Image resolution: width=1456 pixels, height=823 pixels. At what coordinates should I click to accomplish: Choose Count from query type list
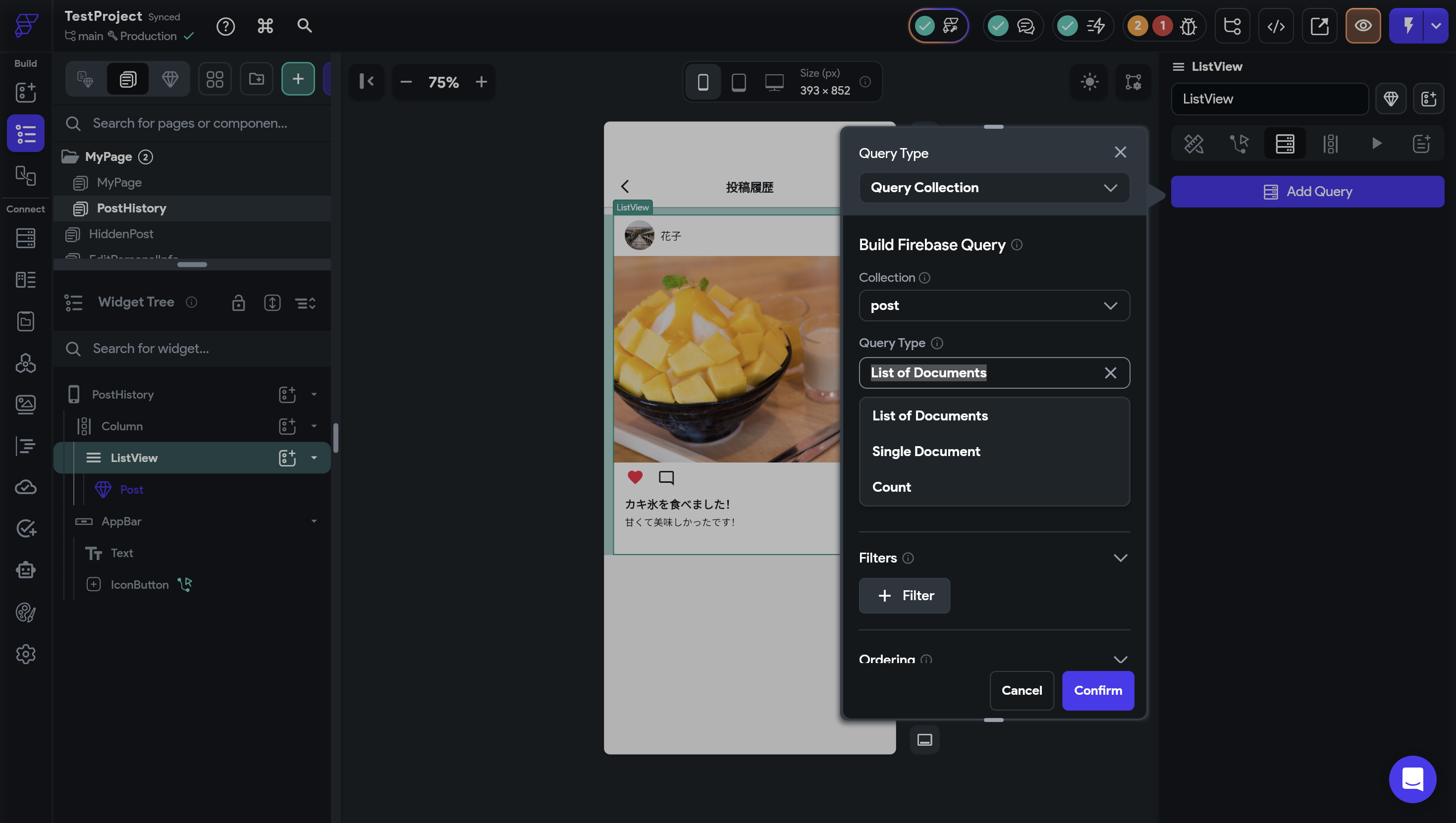point(891,487)
